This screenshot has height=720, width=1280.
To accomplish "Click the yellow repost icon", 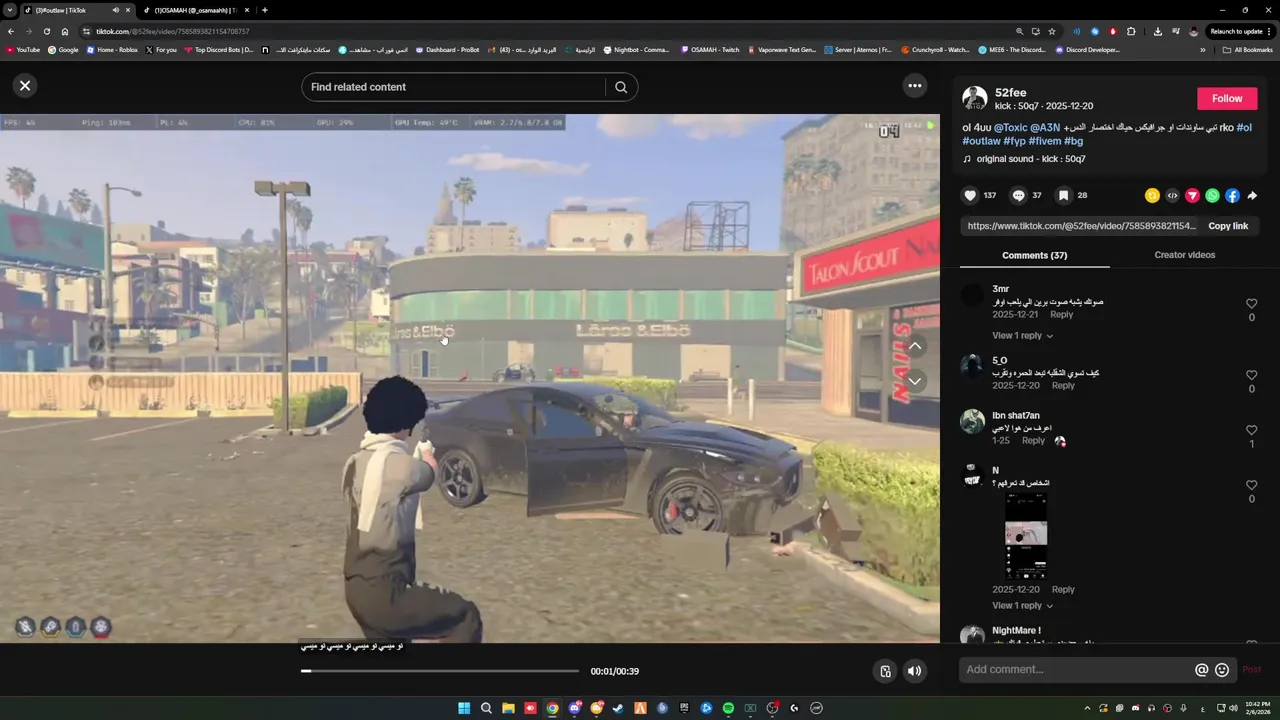I will click(x=1152, y=196).
